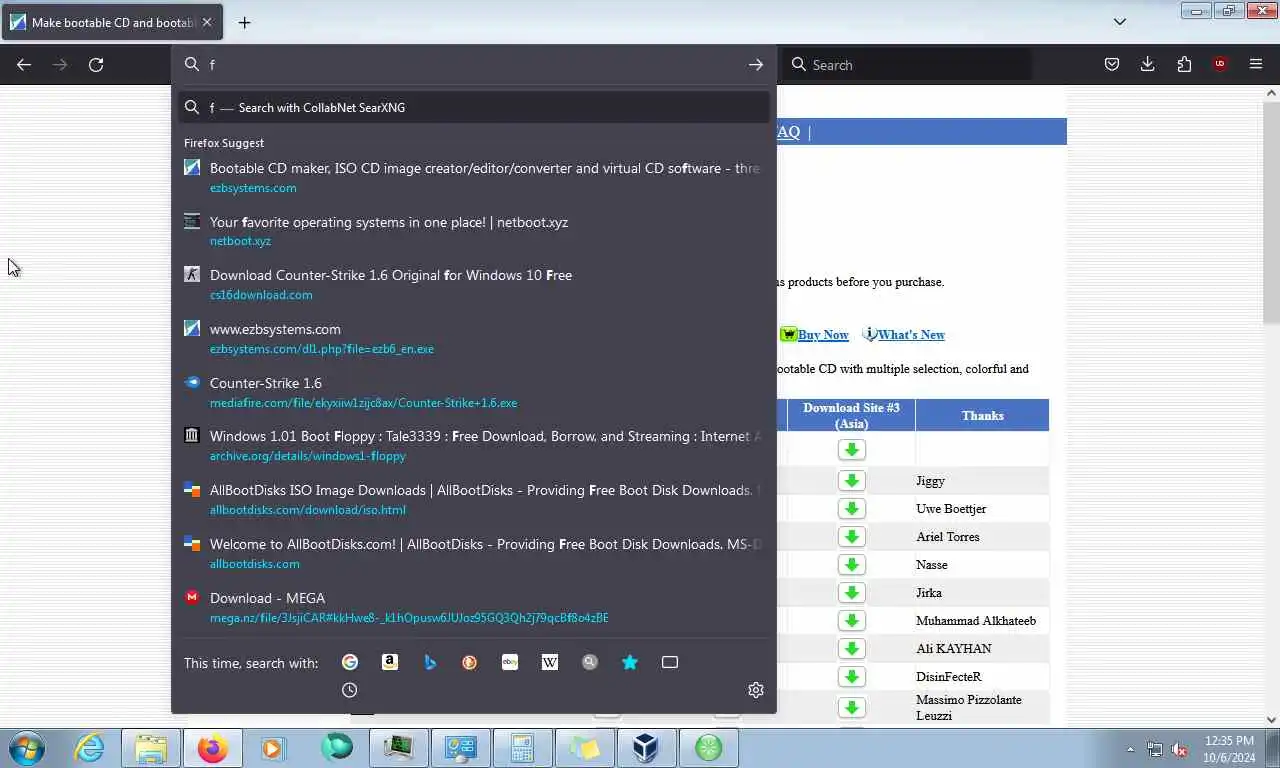Viewport: 1280px width, 768px height.
Task: Click download arrow in Uwe Boettjer row
Action: (852, 509)
